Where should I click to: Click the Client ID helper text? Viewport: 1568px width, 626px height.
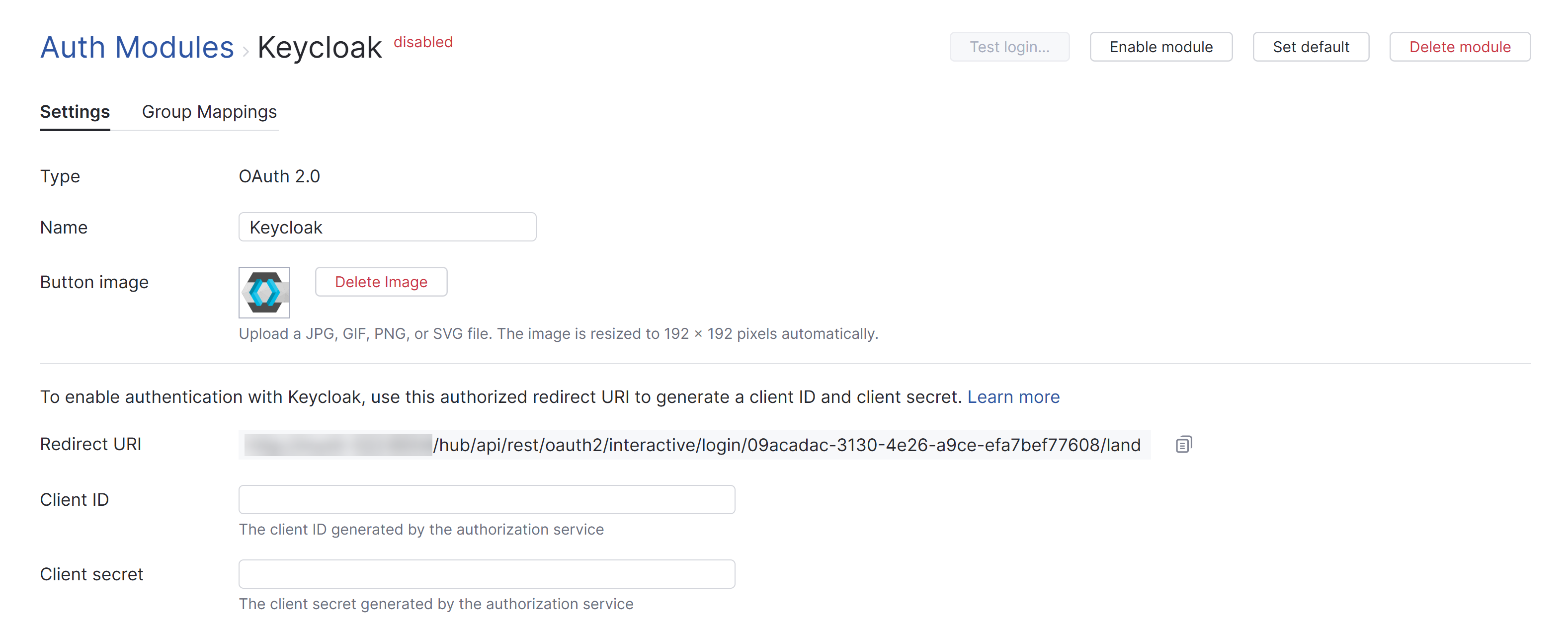[x=420, y=529]
